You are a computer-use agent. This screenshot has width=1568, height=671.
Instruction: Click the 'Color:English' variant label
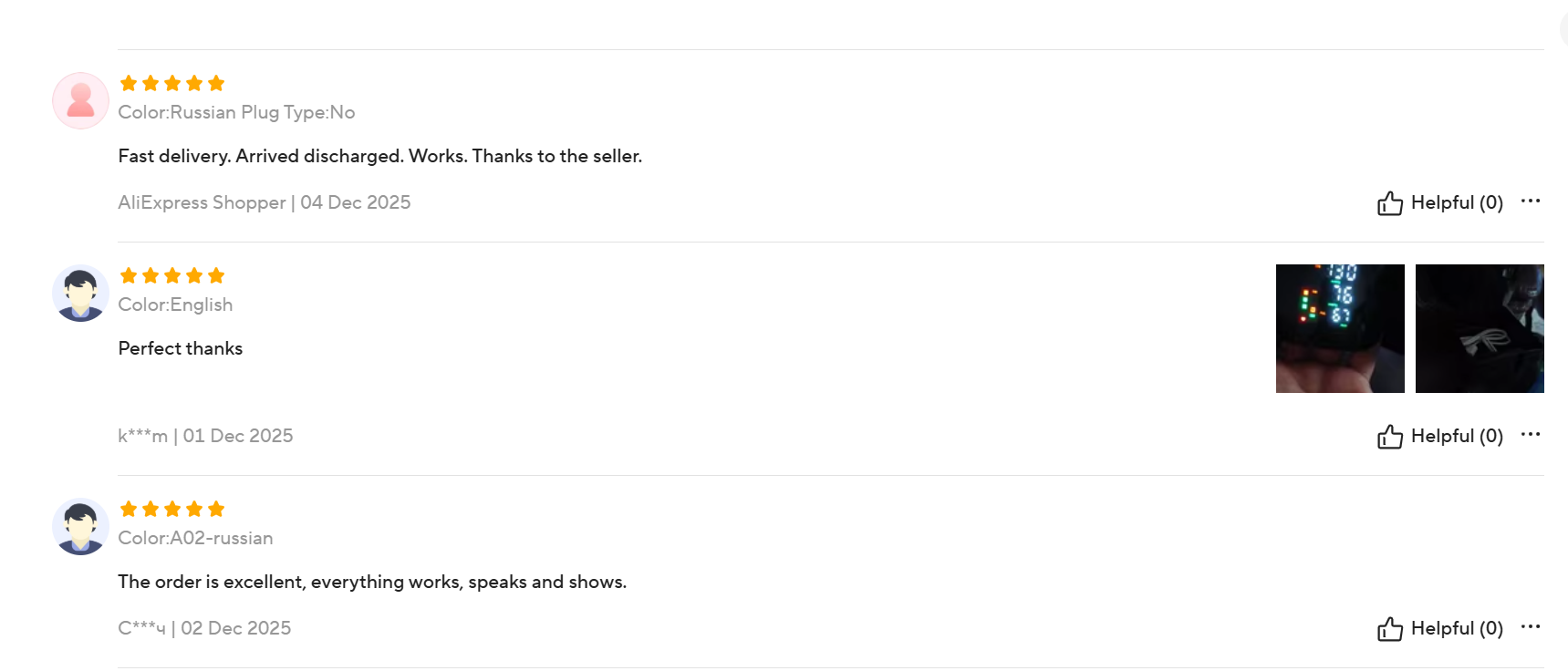click(x=175, y=305)
